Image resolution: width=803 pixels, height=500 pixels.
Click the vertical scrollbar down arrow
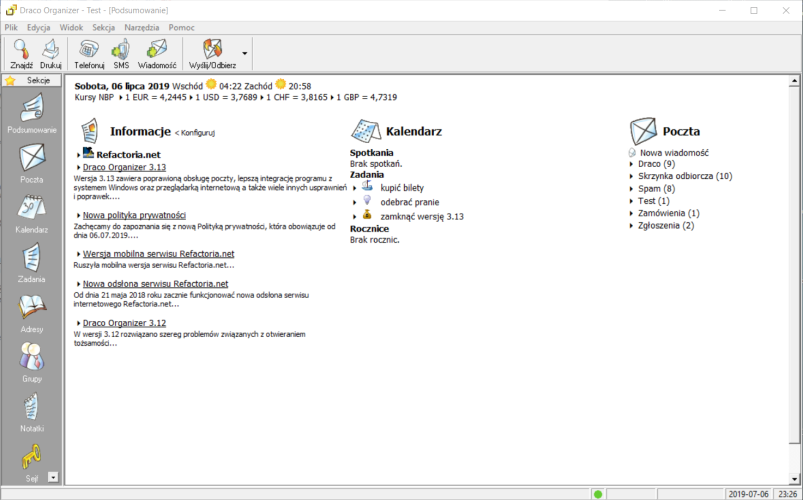(794, 480)
